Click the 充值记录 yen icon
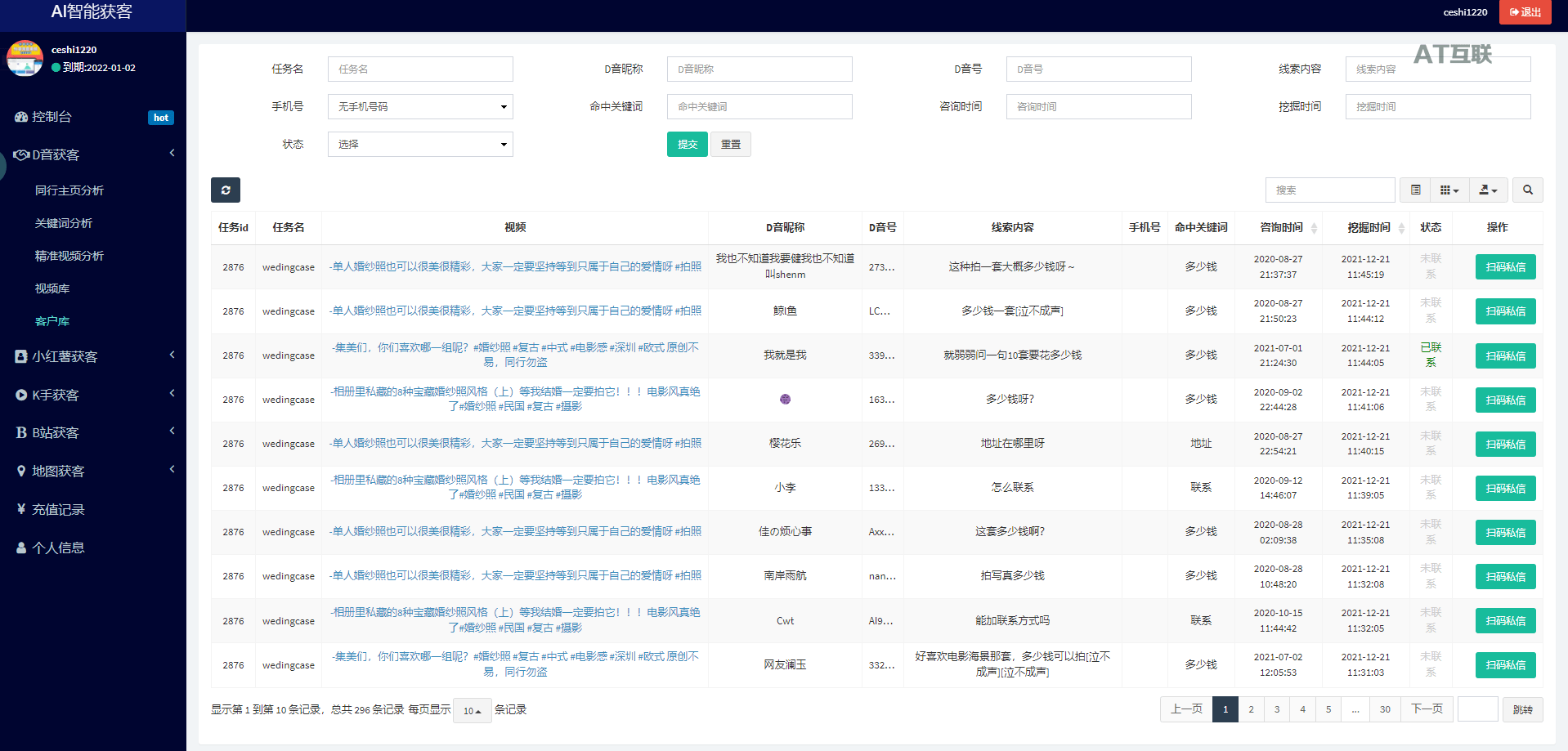 point(21,509)
